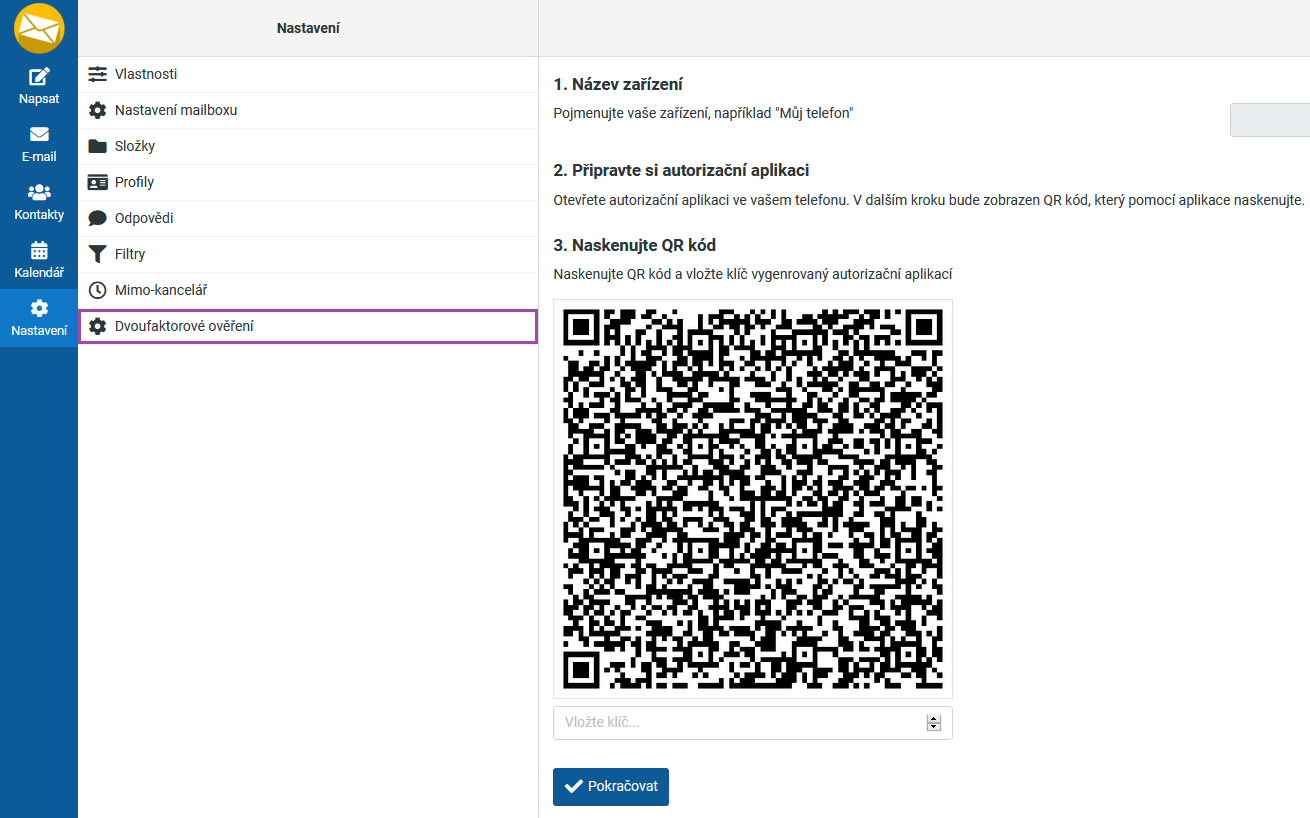Click the Složky folder icon

[x=97, y=146]
